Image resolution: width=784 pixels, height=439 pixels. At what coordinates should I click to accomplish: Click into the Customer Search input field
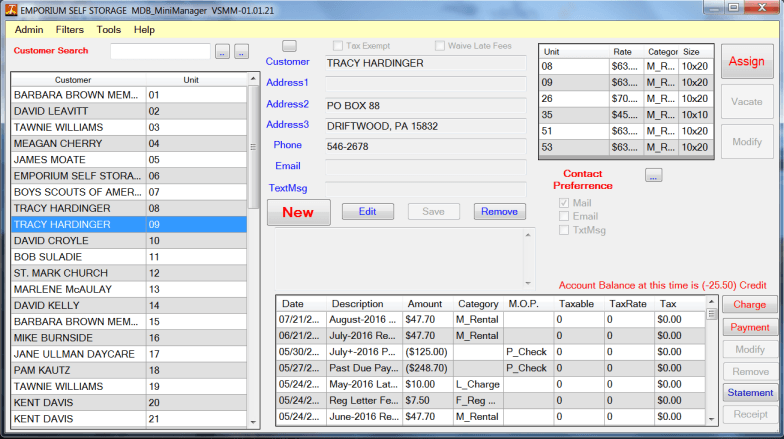click(160, 51)
